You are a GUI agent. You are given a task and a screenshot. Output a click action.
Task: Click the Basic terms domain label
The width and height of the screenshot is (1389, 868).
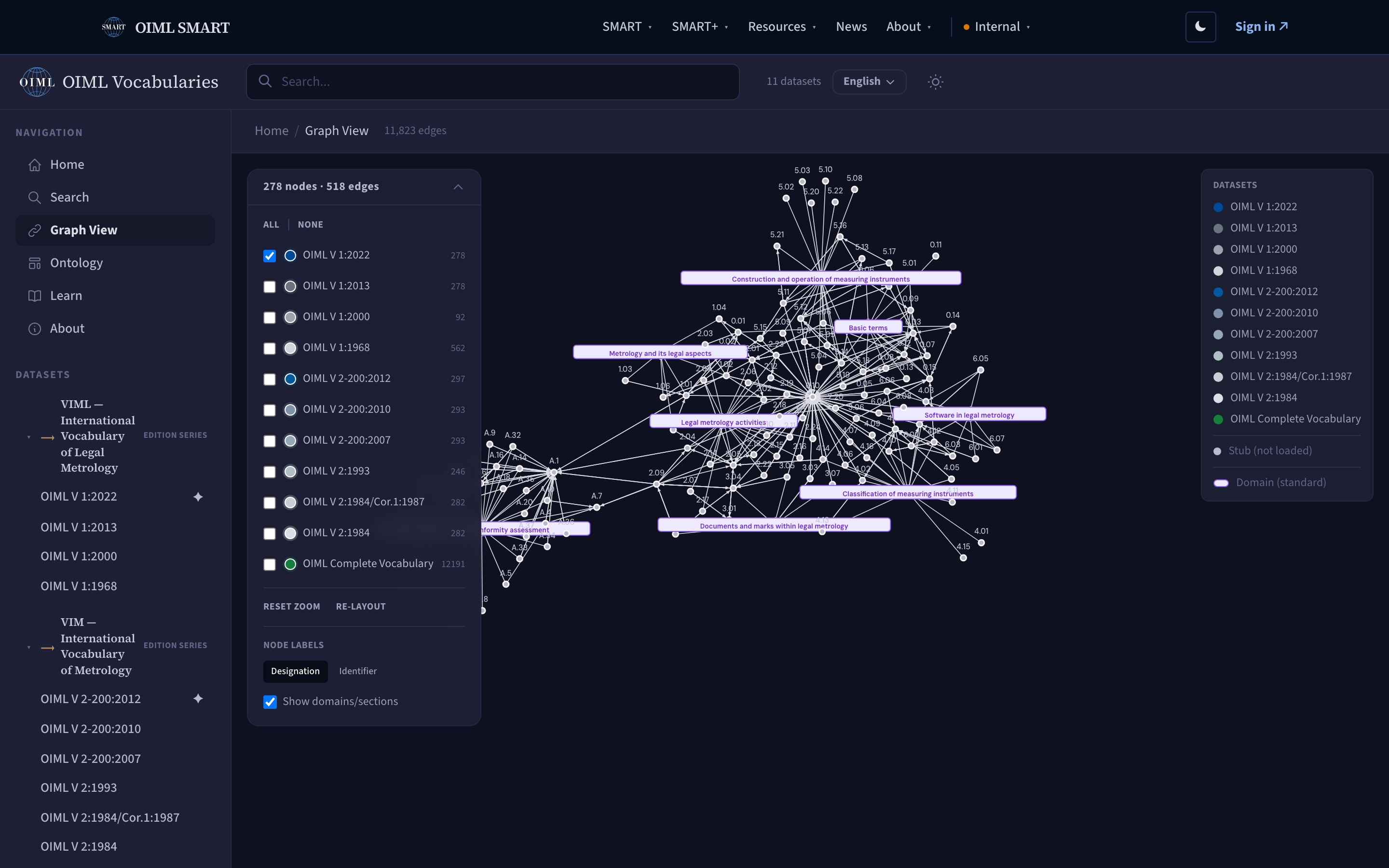tap(868, 327)
